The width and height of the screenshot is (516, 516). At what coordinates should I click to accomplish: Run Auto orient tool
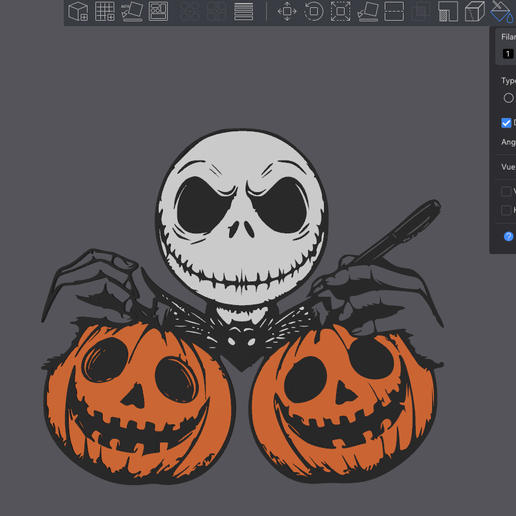132,11
